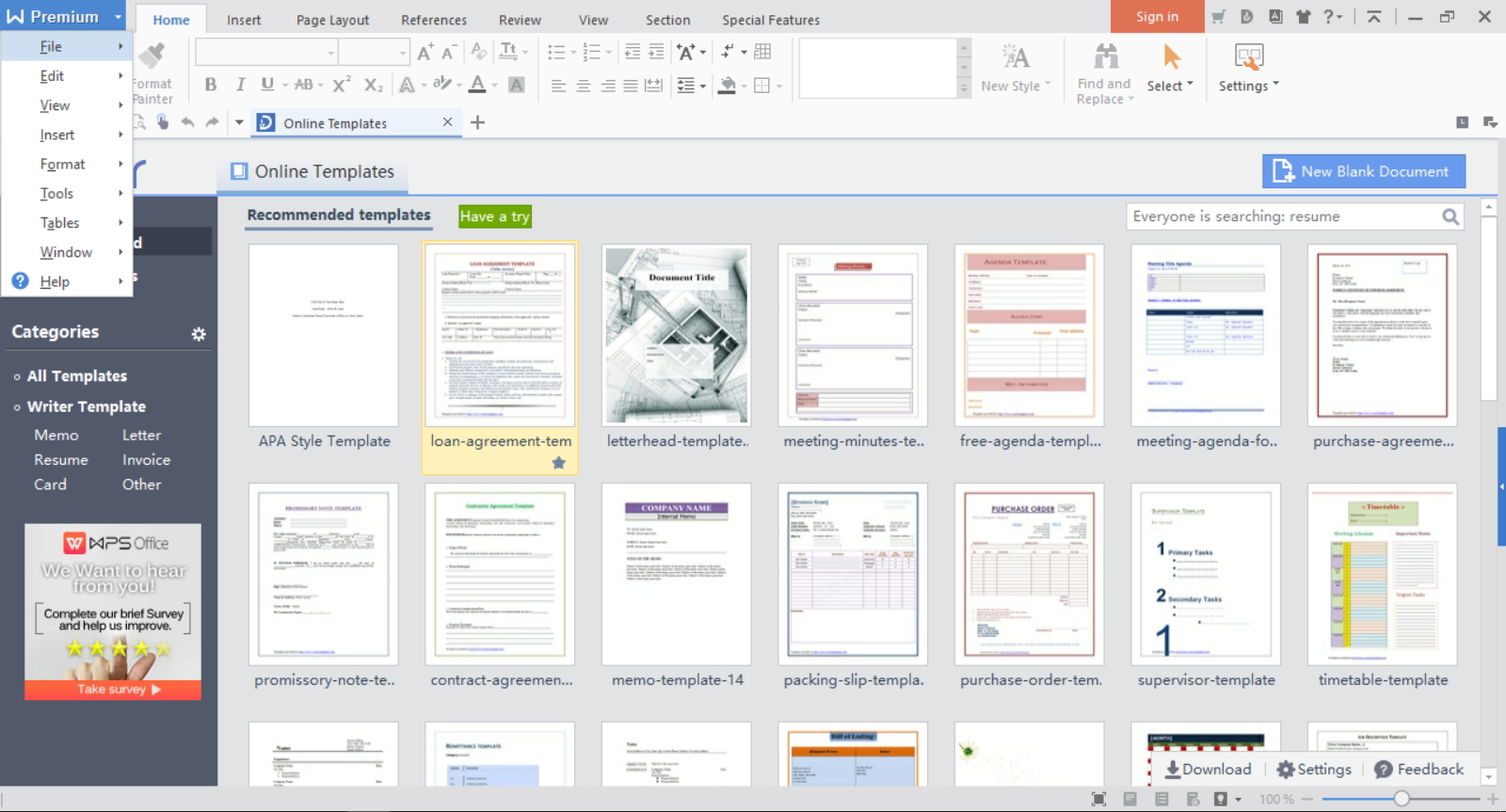The image size is (1506, 812).
Task: Click the Categories settings gear icon
Action: pos(199,334)
